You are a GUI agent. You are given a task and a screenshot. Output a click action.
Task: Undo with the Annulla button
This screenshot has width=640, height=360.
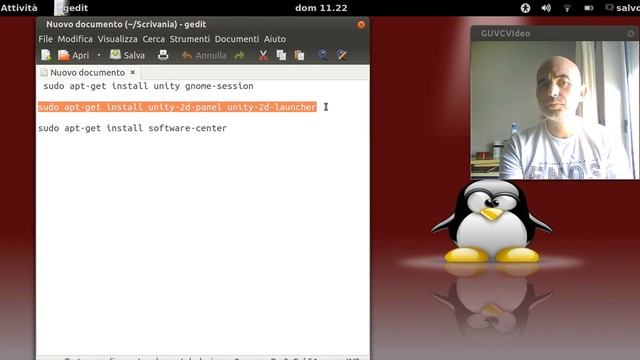(x=204, y=55)
